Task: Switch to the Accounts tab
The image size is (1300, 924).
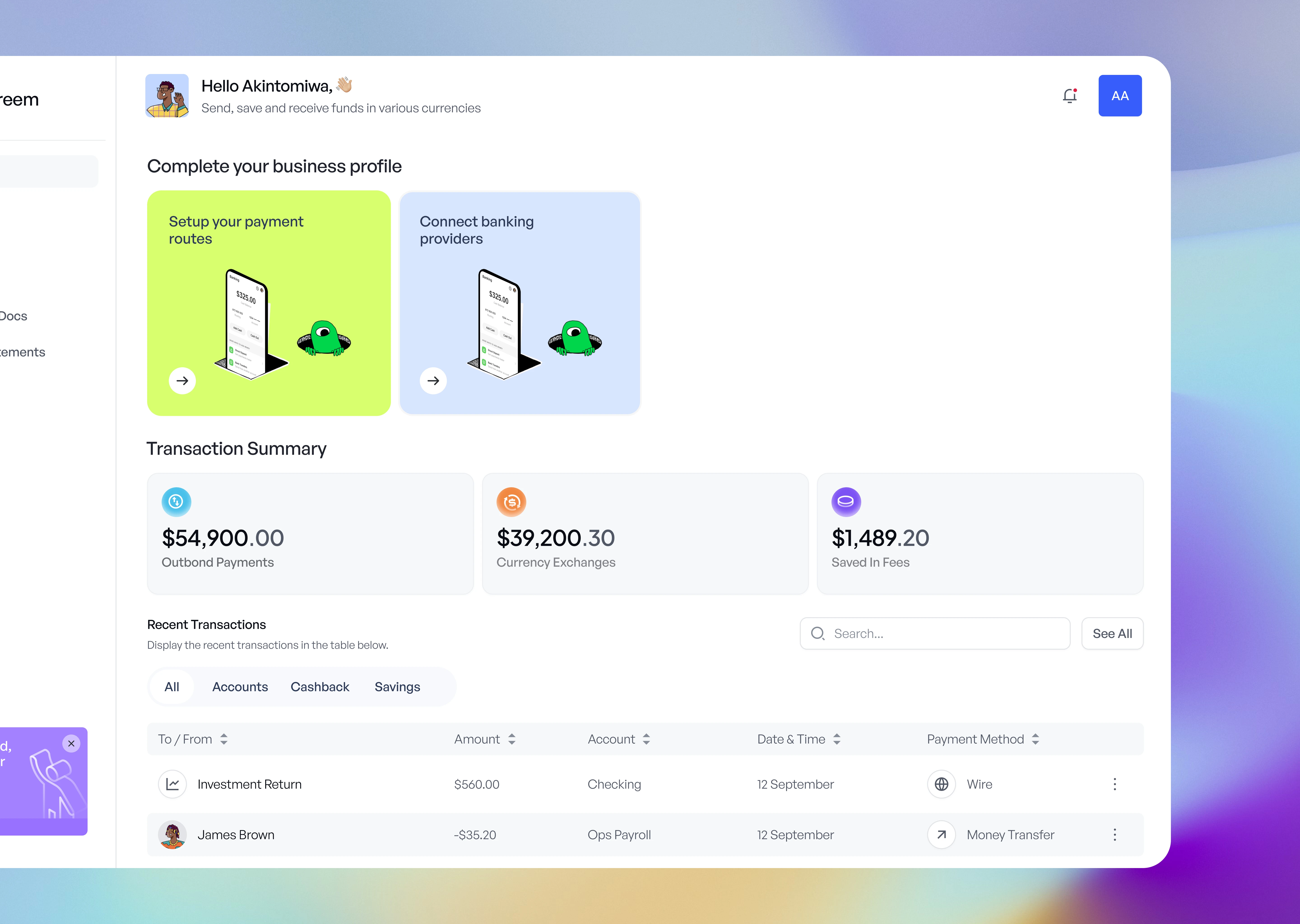Action: coord(240,687)
